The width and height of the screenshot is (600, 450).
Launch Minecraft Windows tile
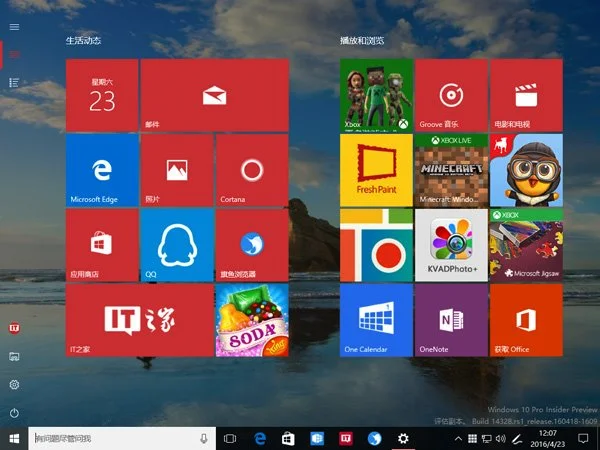pyautogui.click(x=451, y=170)
